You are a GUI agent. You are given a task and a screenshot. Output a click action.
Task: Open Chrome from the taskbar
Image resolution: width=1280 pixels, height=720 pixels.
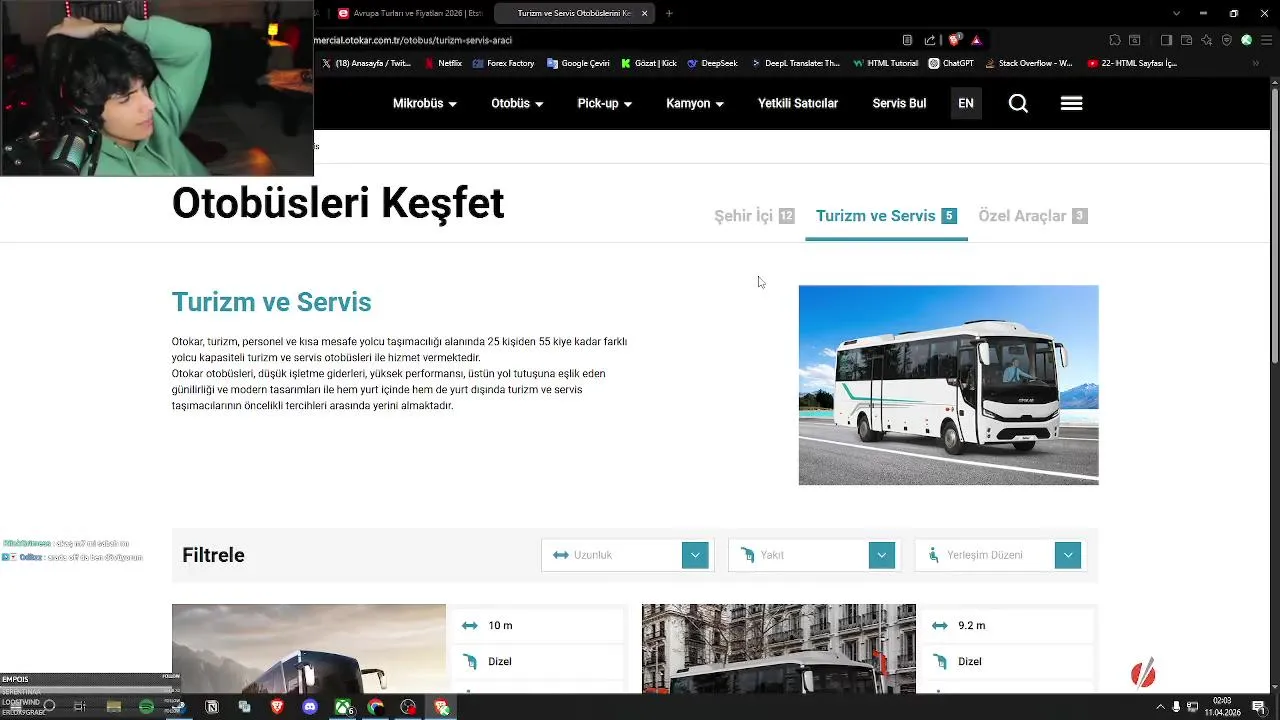[375, 707]
